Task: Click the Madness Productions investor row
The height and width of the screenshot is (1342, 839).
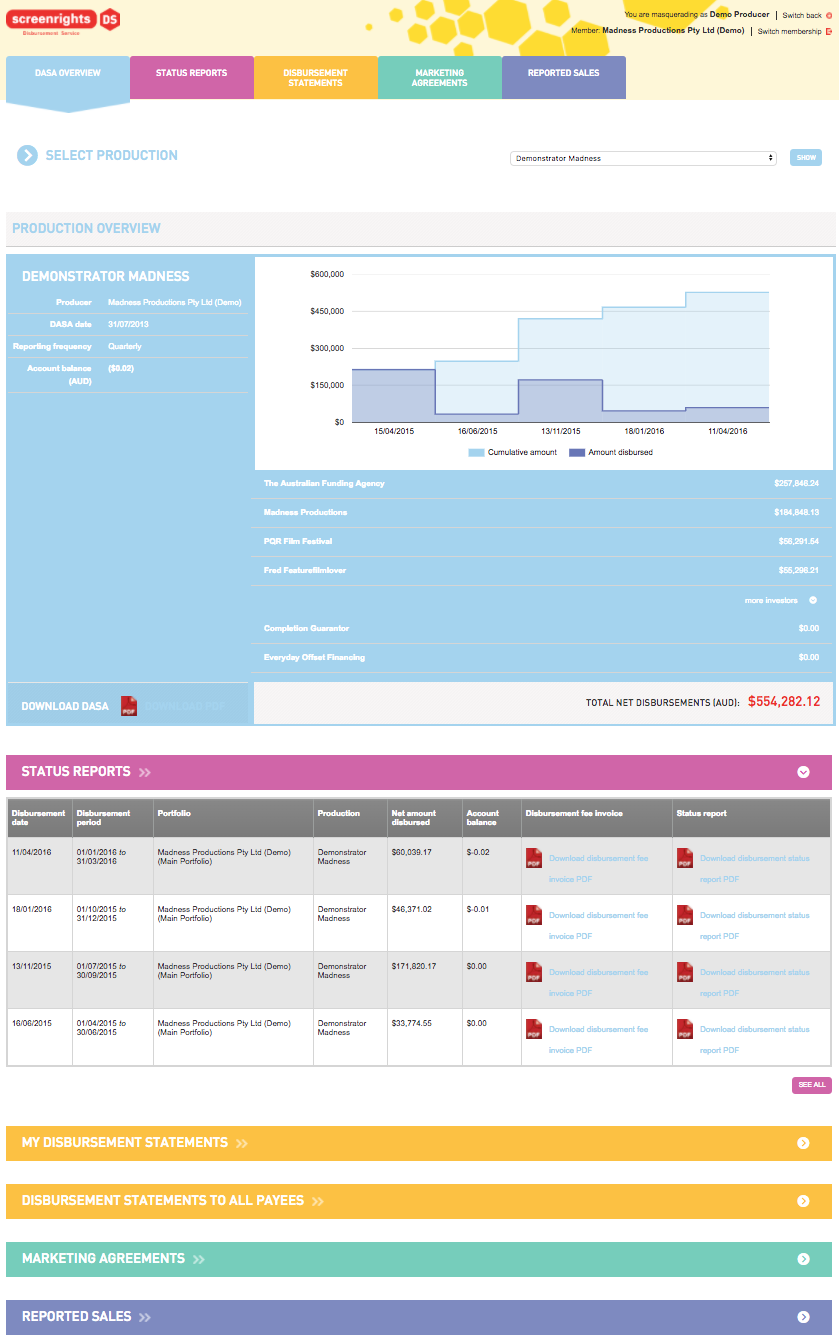Action: [543, 512]
